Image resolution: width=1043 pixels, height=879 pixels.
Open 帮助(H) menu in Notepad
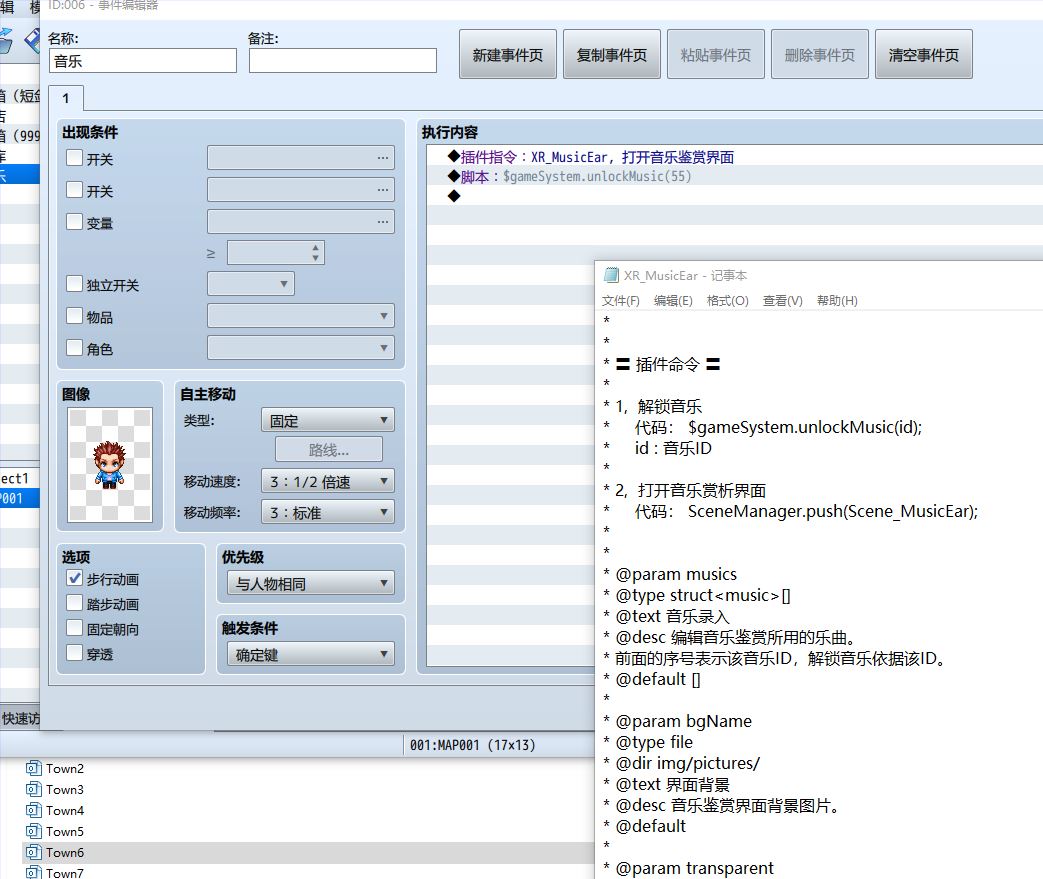click(x=837, y=301)
